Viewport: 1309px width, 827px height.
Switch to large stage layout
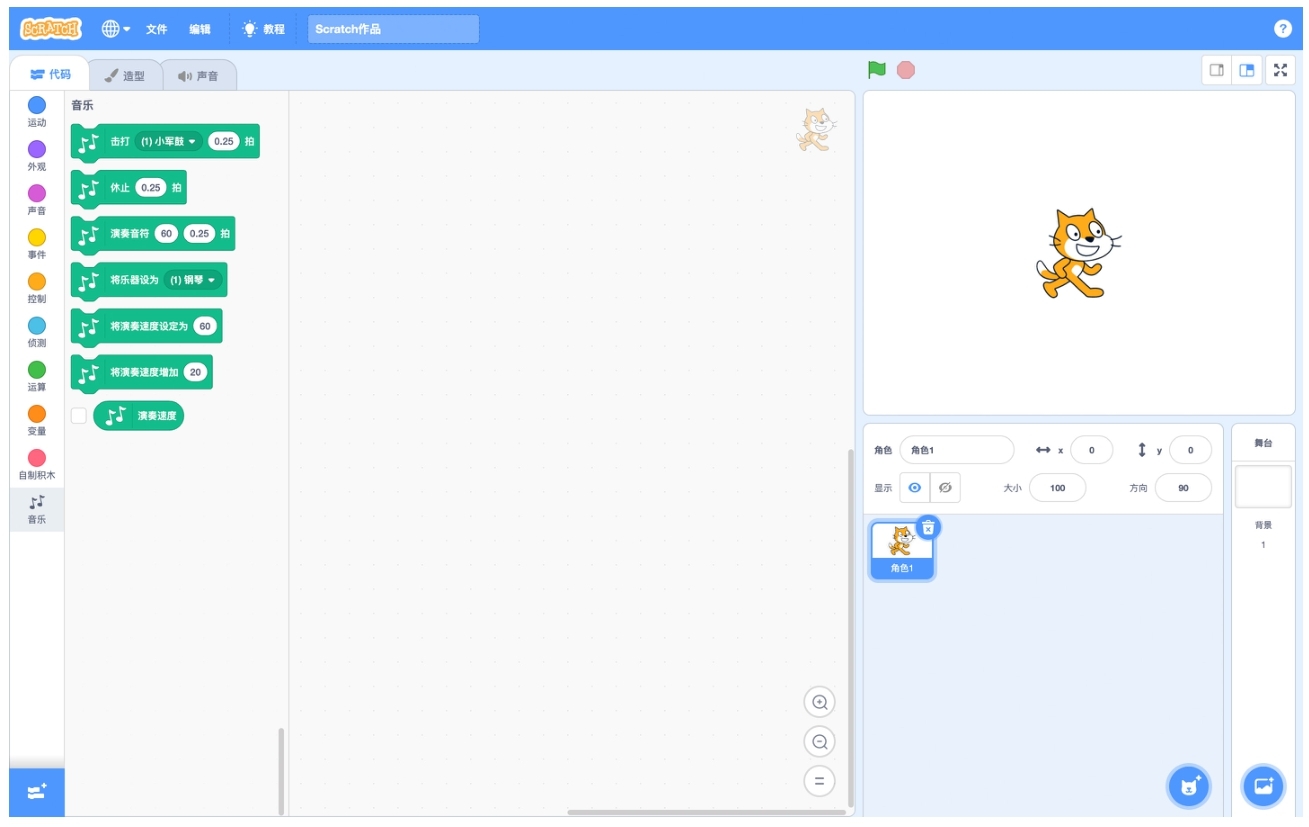[x=1247, y=70]
